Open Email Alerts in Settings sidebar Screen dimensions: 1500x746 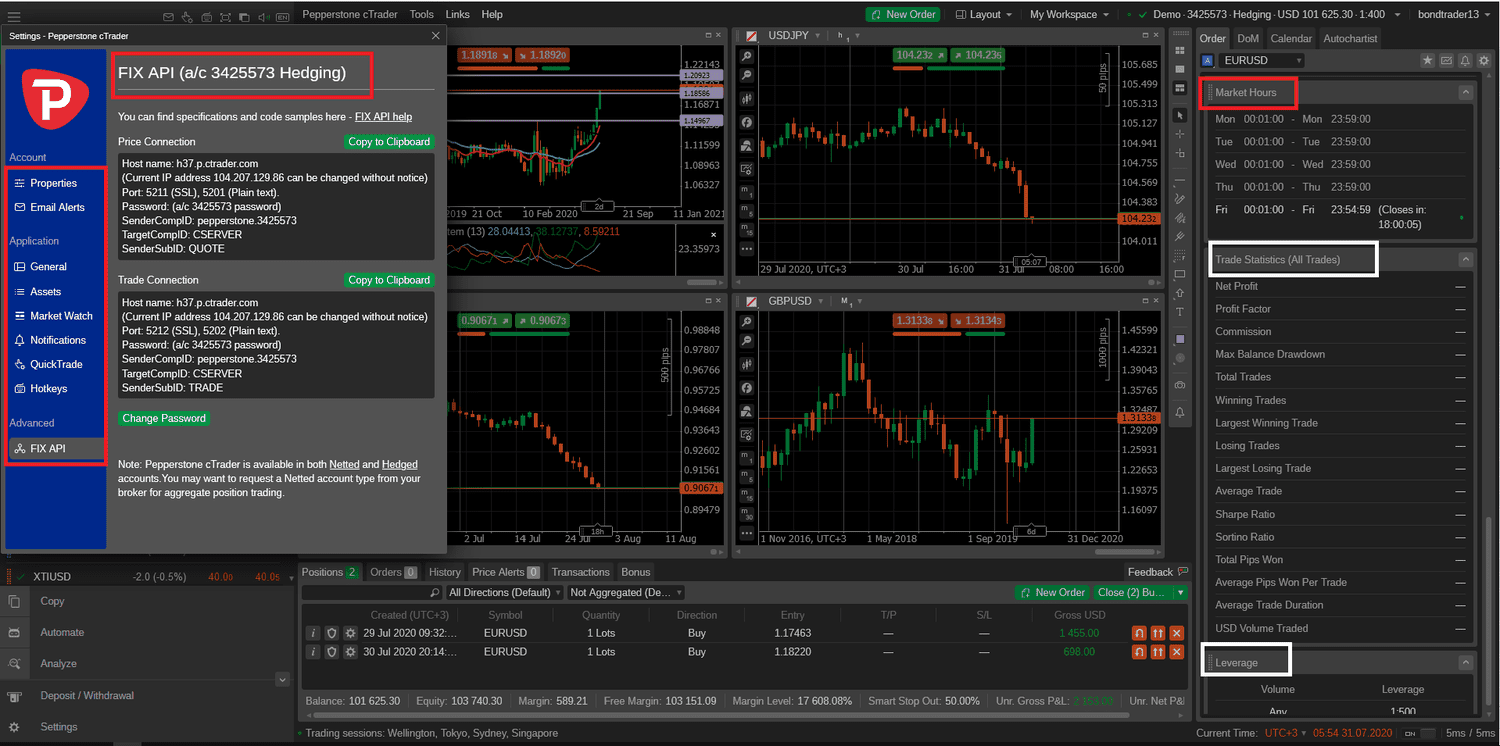[x=55, y=207]
